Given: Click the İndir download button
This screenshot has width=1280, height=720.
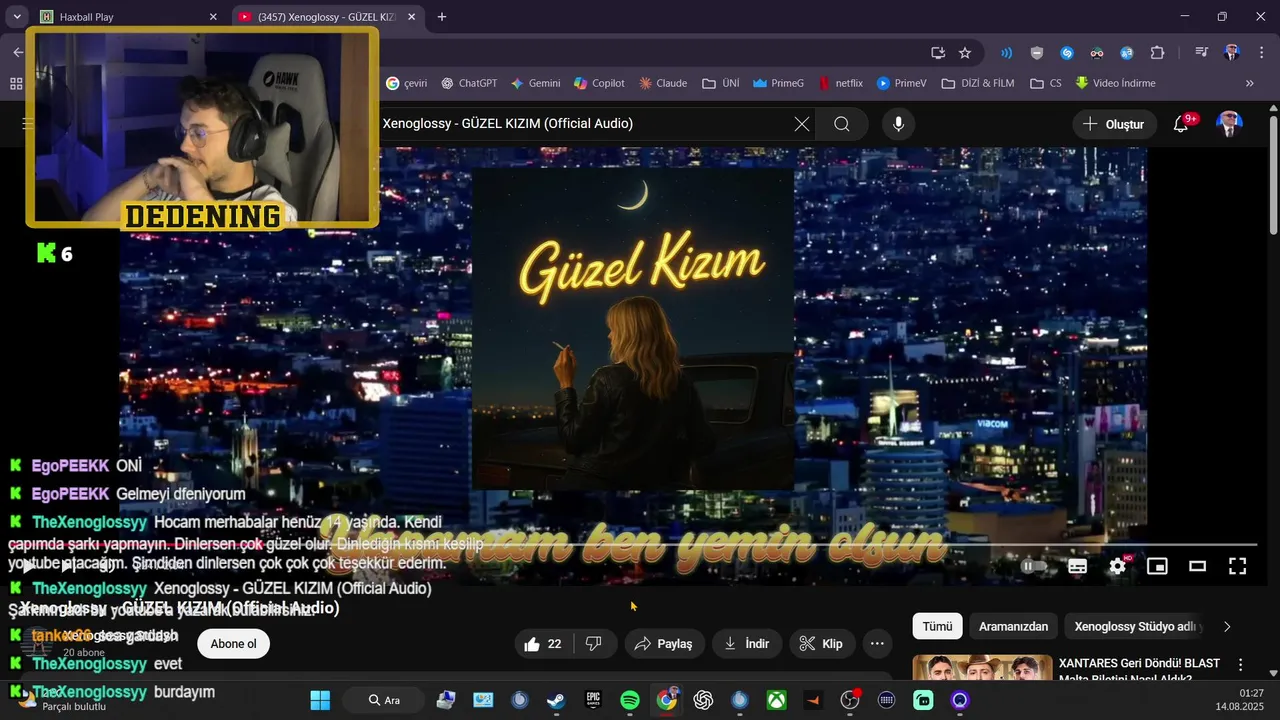Looking at the screenshot, I should tap(746, 644).
